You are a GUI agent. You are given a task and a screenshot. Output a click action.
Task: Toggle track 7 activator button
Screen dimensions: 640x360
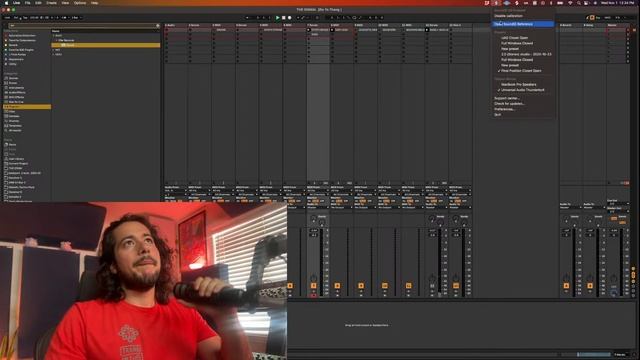[313, 286]
